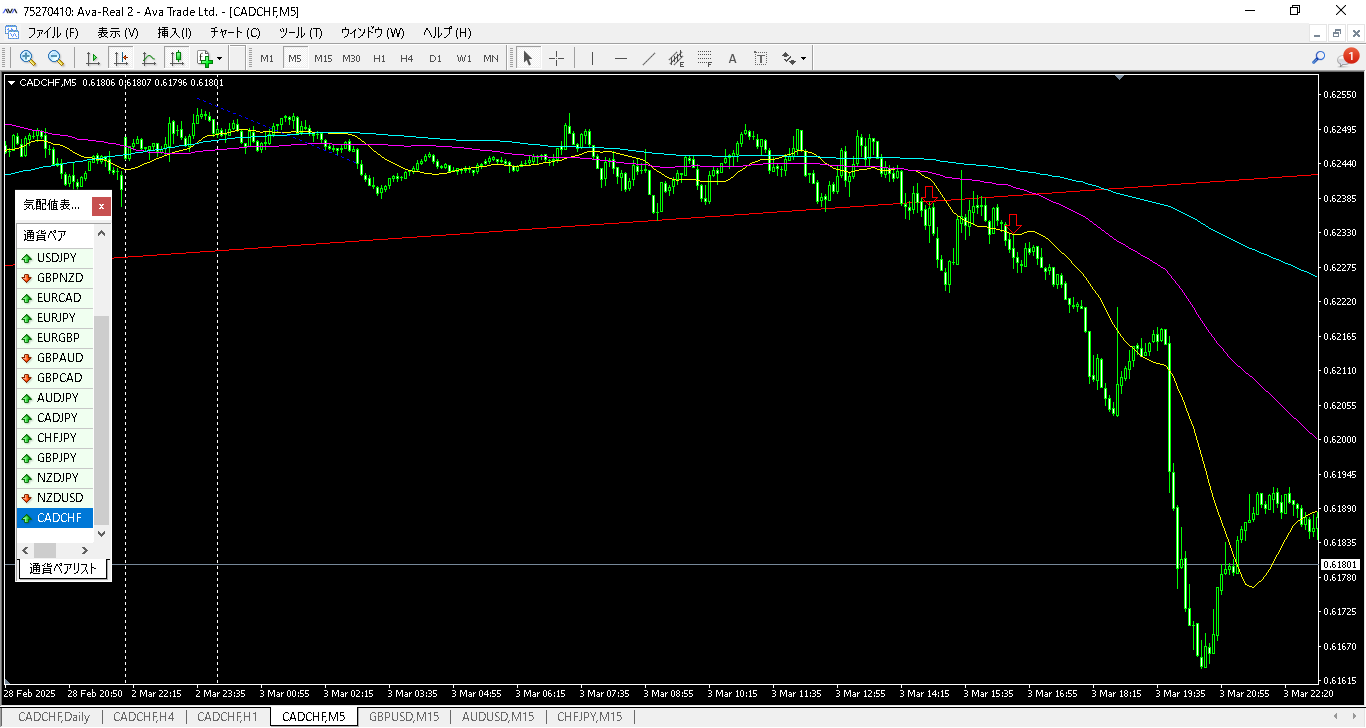Open the 通貨ペアリスト tab
Viewport: 1366px width, 728px height.
pos(63,569)
